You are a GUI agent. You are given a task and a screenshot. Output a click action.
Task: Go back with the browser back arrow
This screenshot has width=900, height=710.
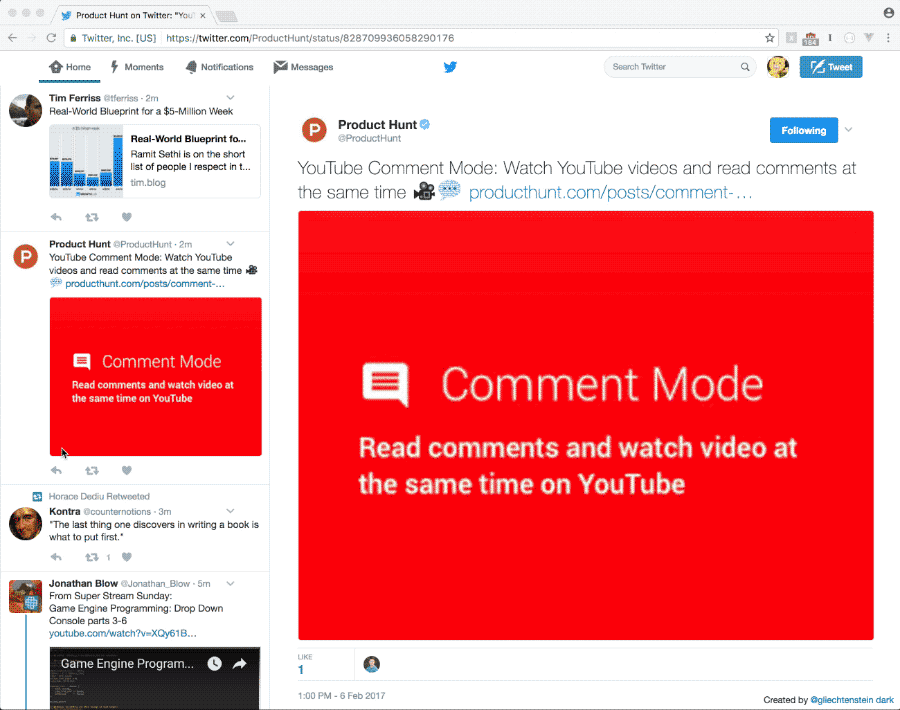[13, 38]
